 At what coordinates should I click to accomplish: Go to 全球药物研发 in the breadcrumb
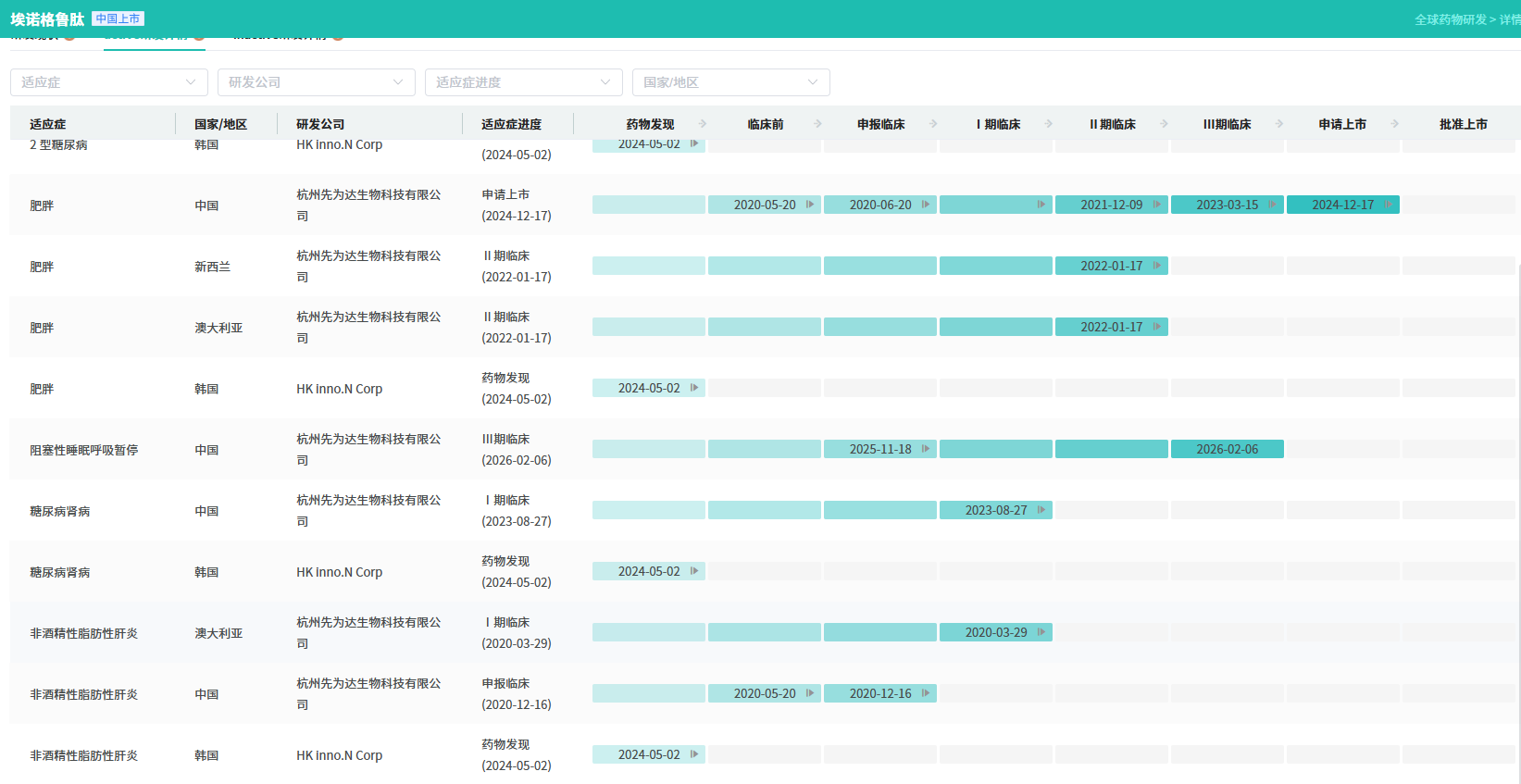click(1450, 19)
